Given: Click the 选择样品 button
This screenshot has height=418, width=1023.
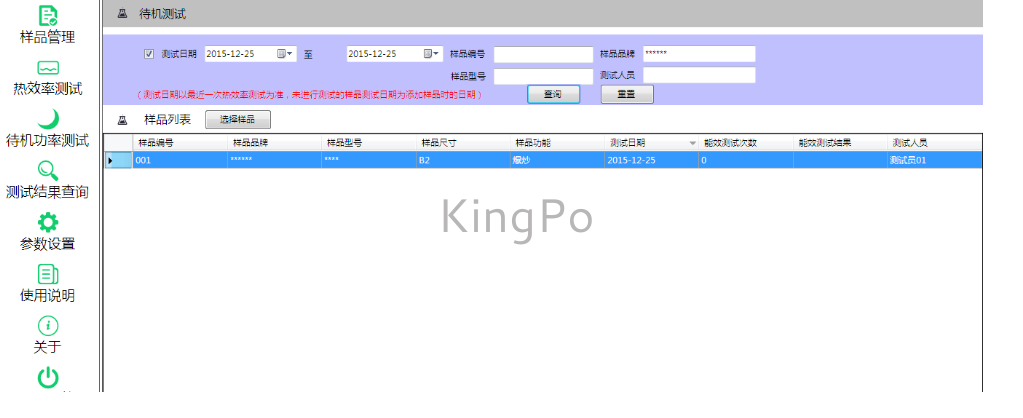Looking at the screenshot, I should pyautogui.click(x=237, y=119).
